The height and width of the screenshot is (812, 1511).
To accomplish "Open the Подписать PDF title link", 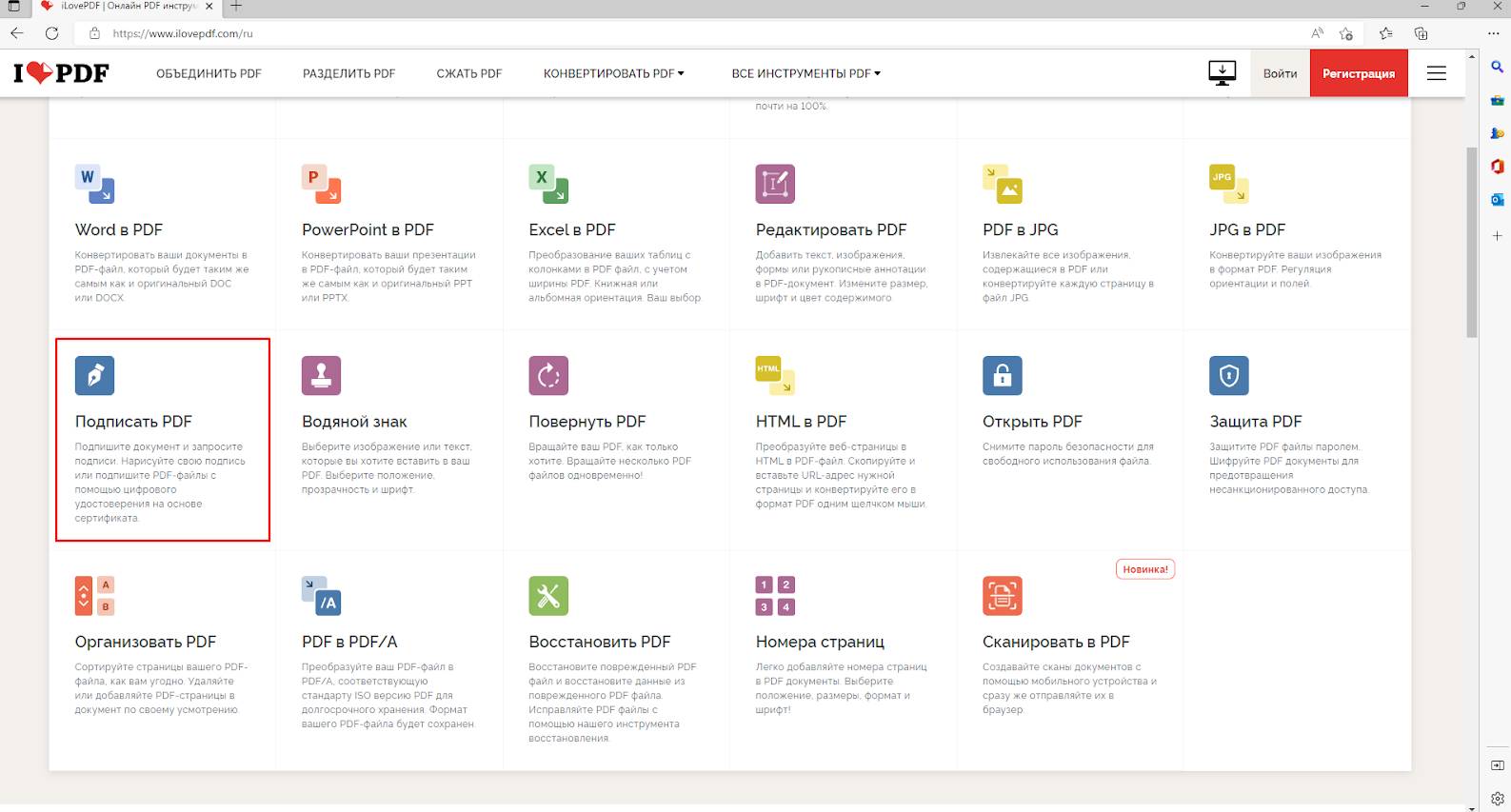I will tap(133, 422).
